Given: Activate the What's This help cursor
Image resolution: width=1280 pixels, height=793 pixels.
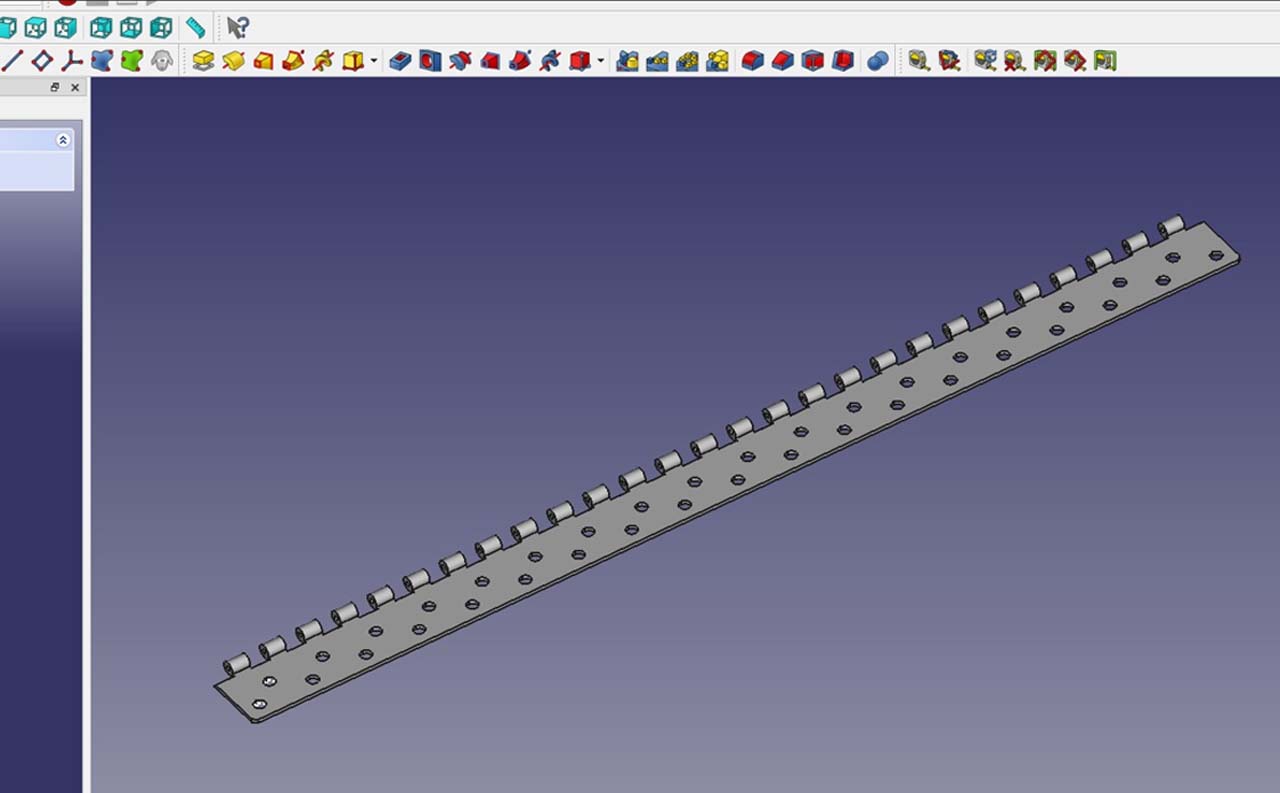Looking at the screenshot, I should (237, 27).
